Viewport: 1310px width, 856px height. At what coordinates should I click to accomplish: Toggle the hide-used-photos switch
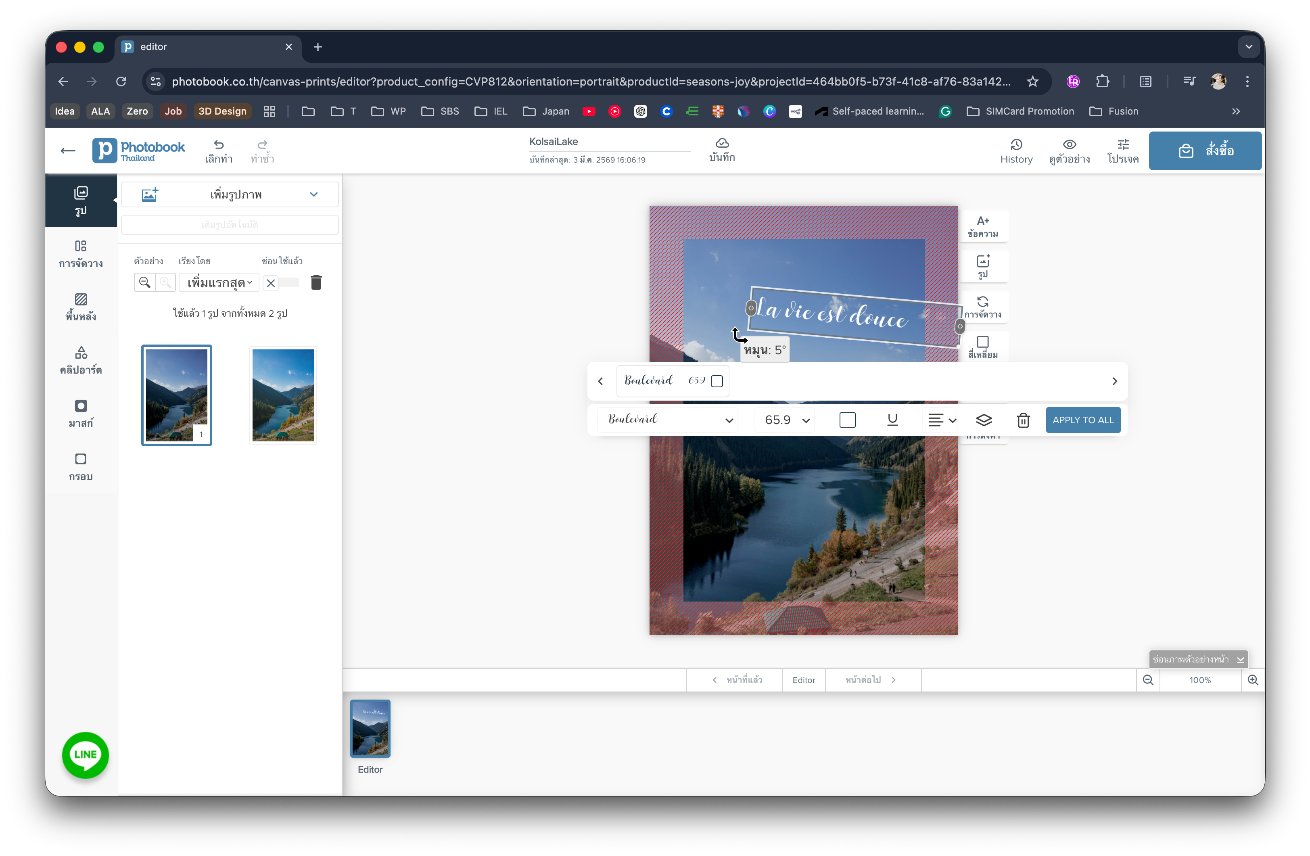pos(281,283)
